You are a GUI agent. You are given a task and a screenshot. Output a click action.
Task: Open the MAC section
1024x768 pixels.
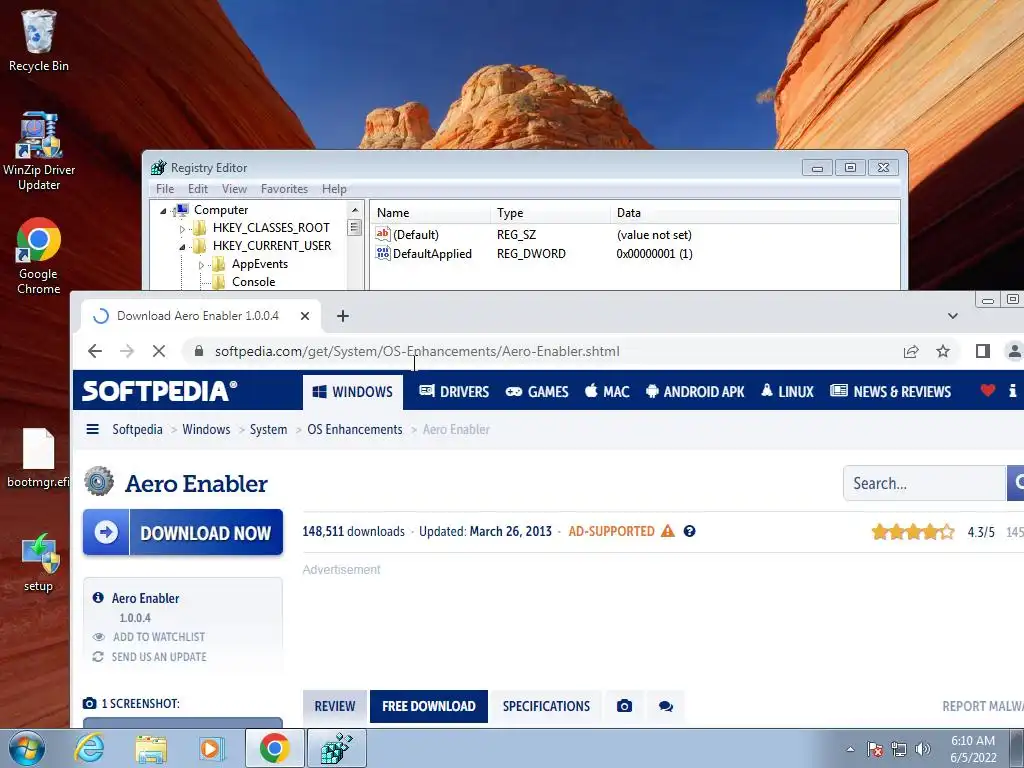[607, 392]
